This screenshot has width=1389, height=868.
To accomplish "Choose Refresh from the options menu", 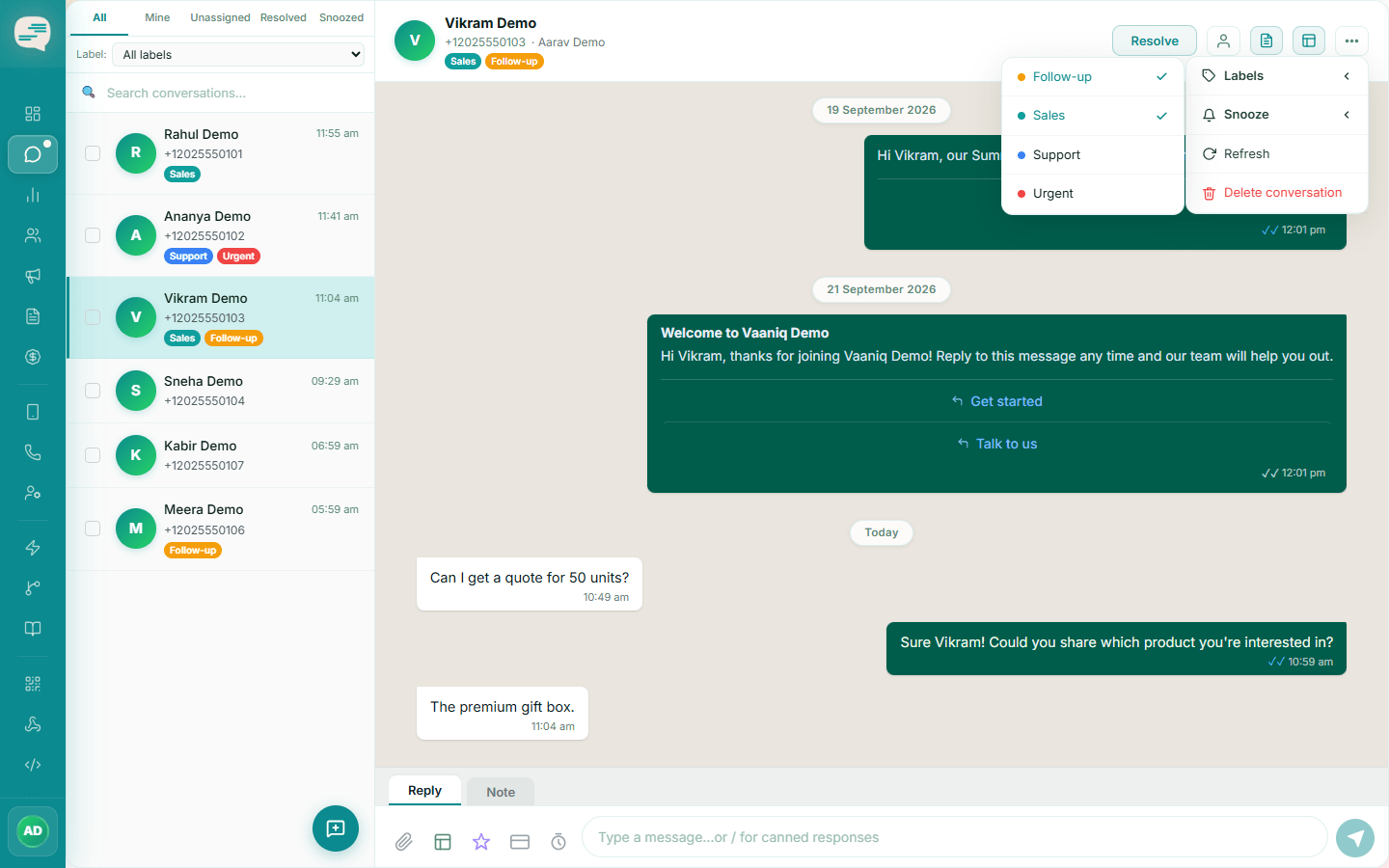I will pyautogui.click(x=1276, y=154).
